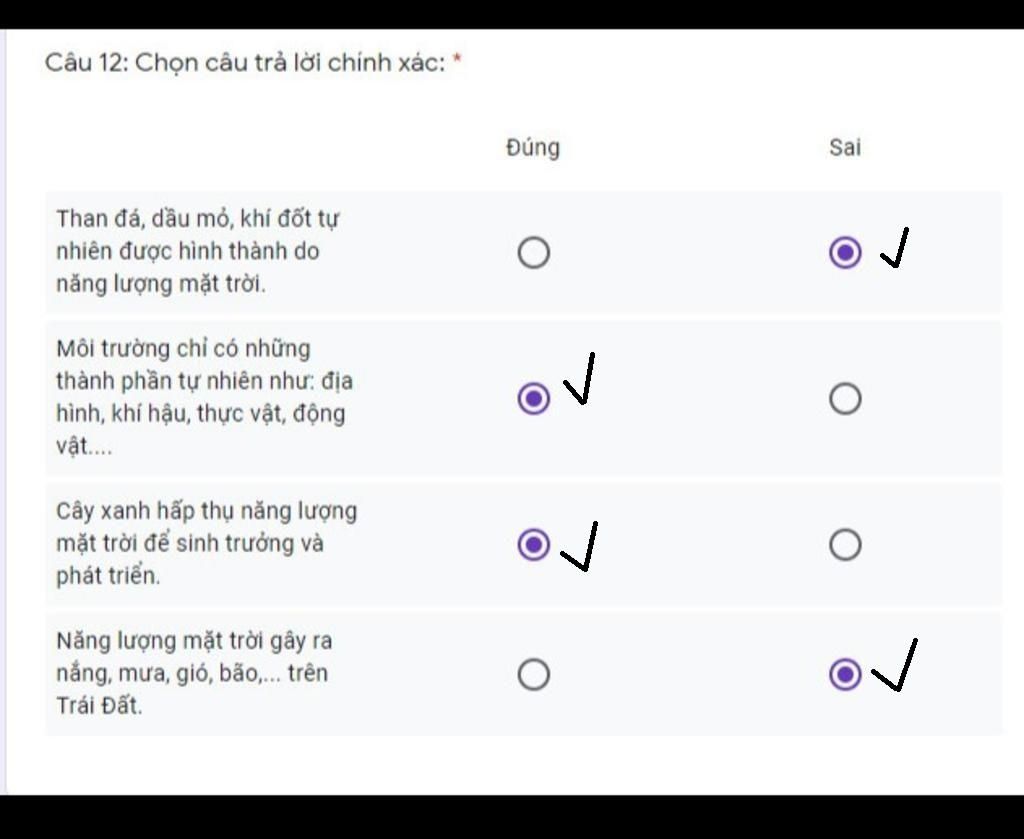Click the red required asterisk after the question

(x=457, y=62)
